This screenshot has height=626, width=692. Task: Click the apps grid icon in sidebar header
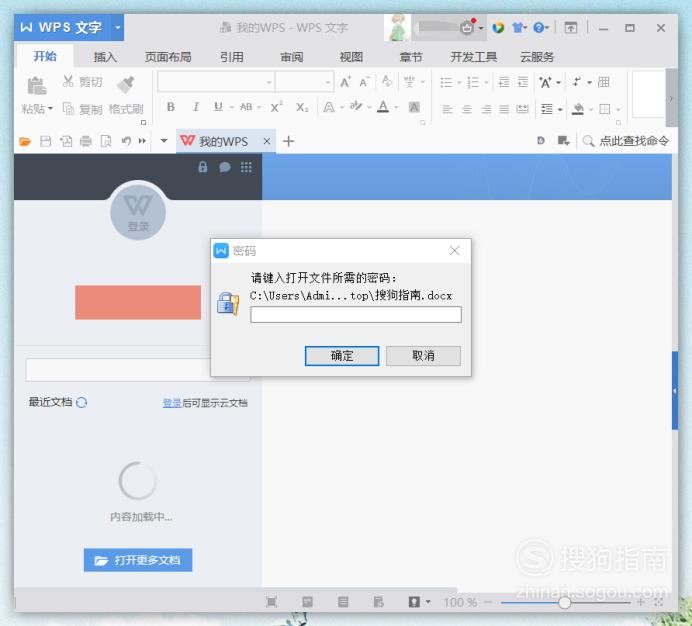pos(246,167)
